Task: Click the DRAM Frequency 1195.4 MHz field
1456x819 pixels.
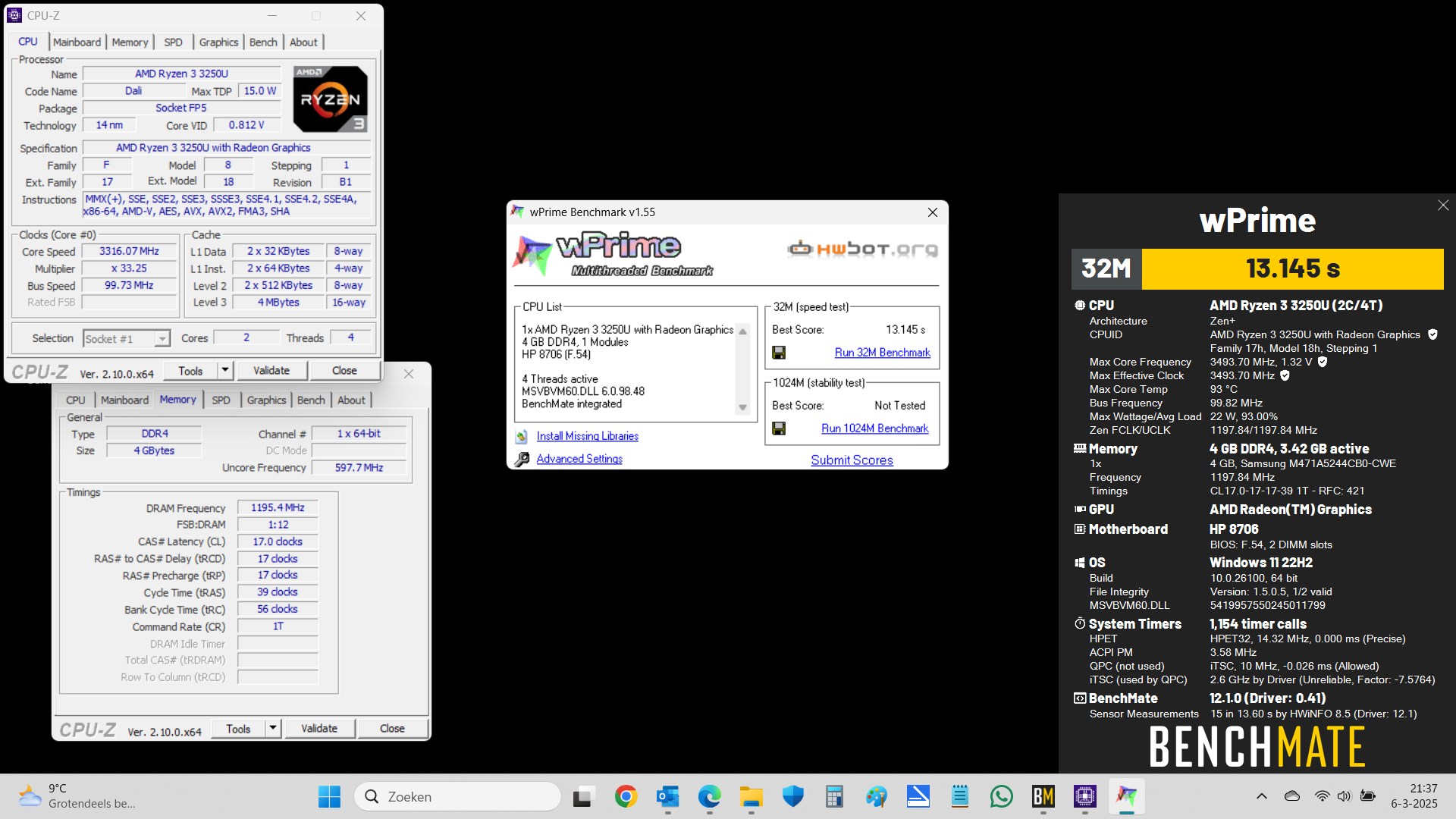Action: point(278,508)
